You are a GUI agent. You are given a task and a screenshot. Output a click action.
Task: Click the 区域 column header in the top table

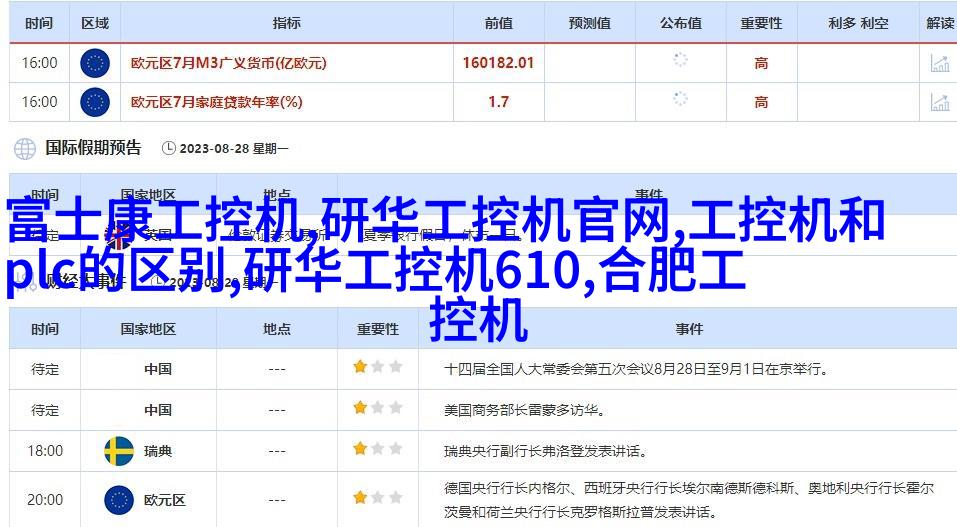[x=95, y=23]
